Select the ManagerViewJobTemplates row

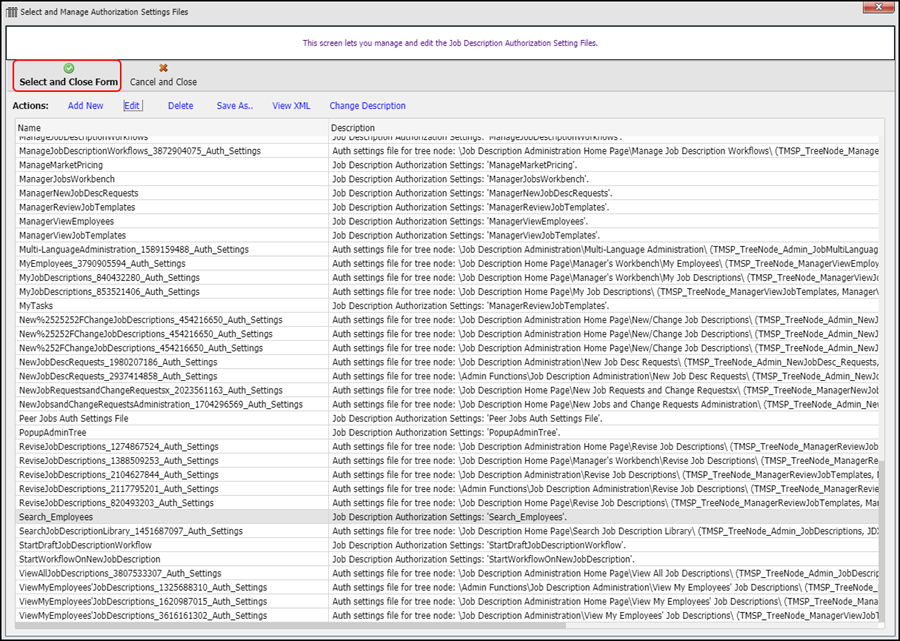click(x=447, y=235)
